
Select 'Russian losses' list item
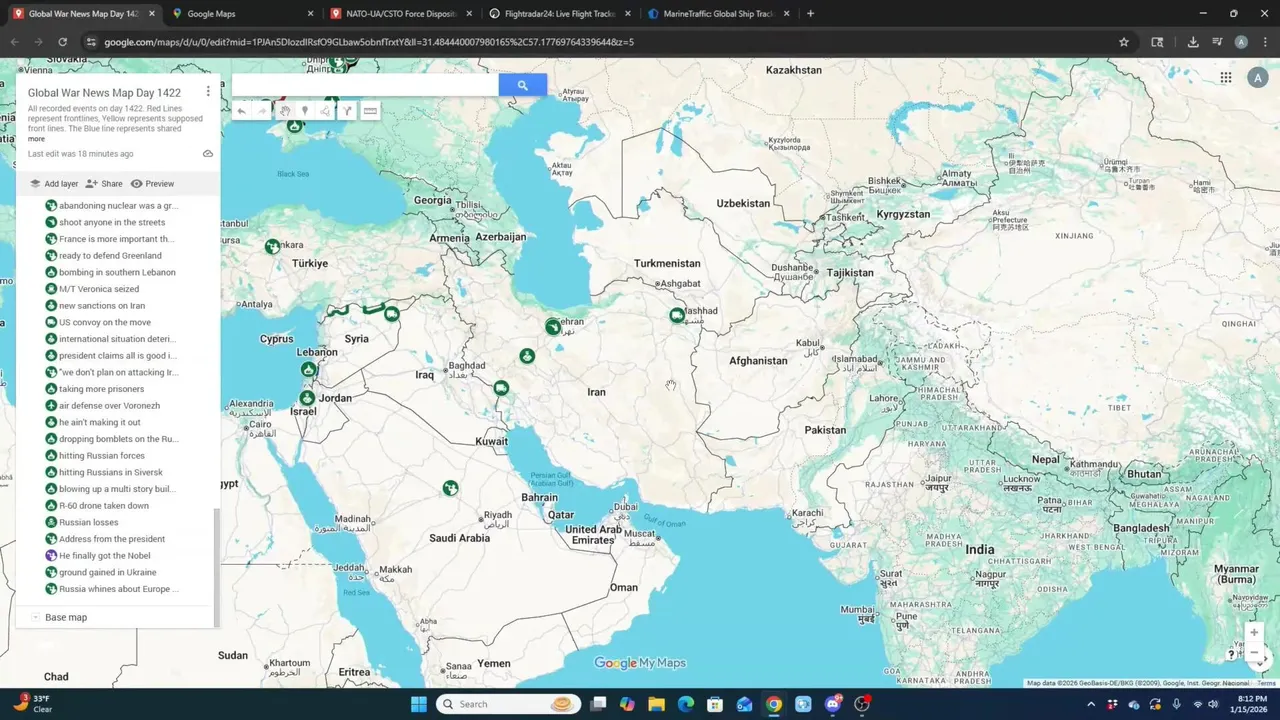click(88, 522)
